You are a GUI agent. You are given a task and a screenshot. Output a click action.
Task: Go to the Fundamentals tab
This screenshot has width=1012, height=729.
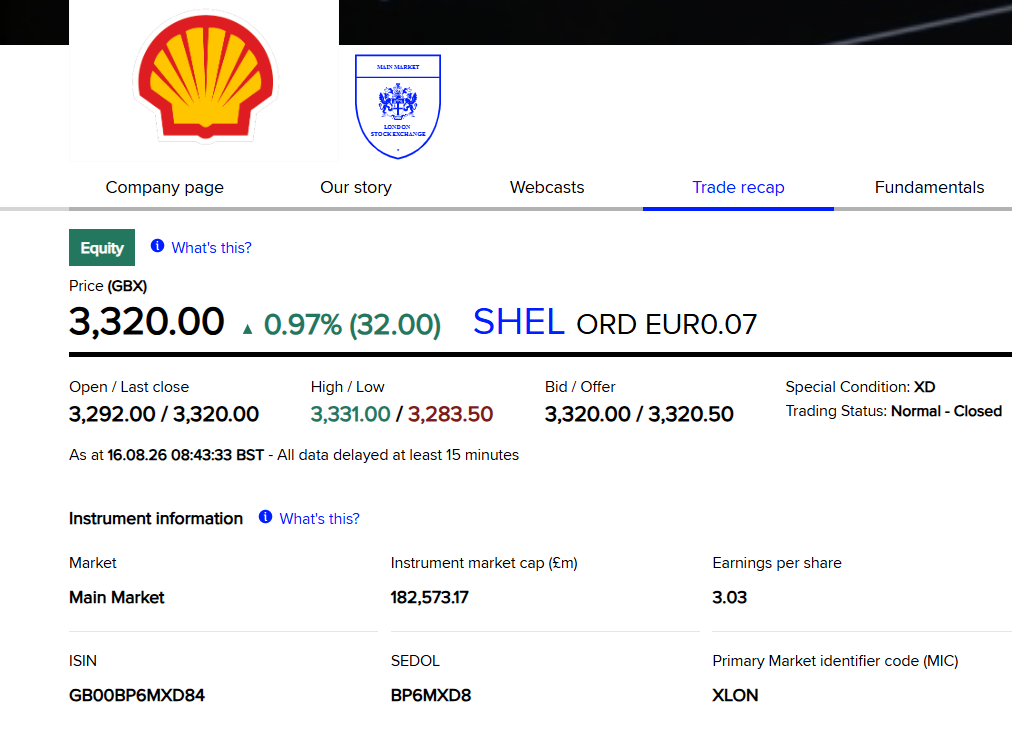click(x=929, y=187)
